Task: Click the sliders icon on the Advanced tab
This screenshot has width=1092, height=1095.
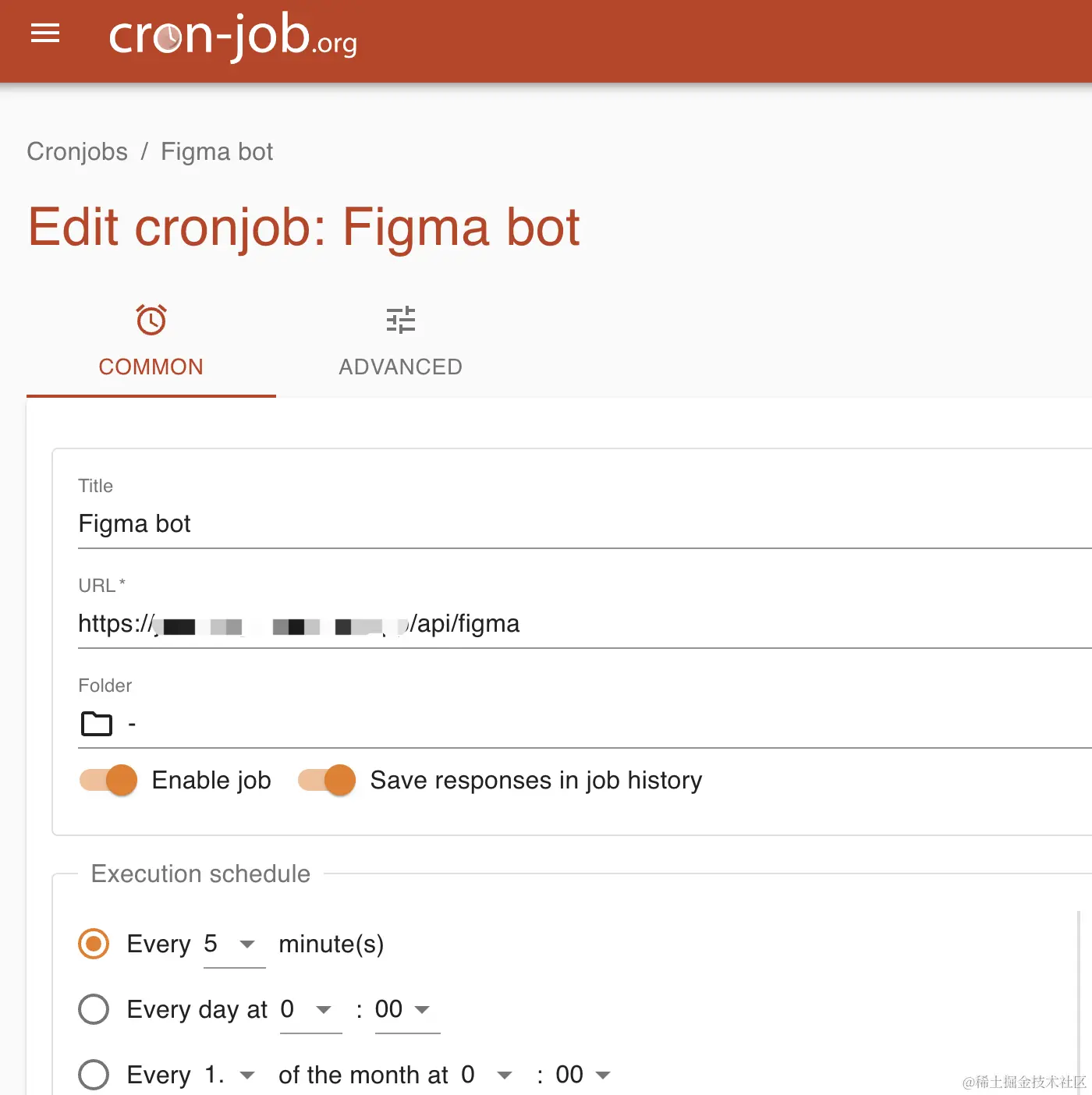Action: tap(401, 320)
